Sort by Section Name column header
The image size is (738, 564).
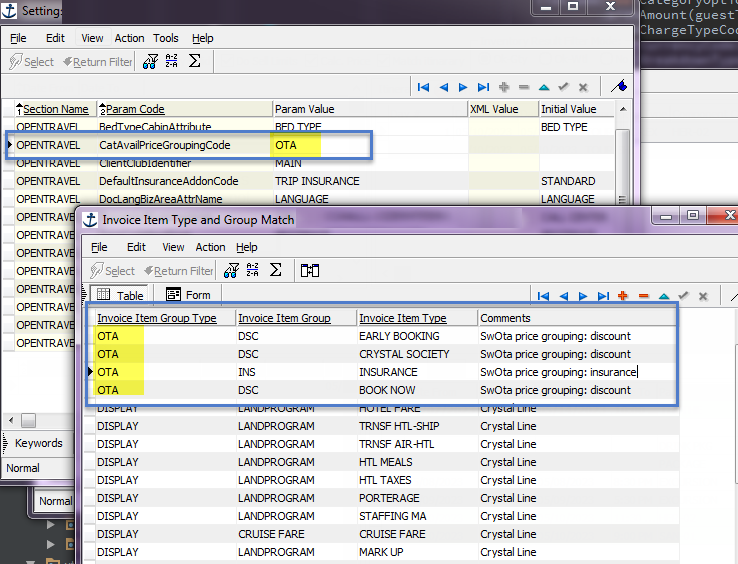[x=54, y=109]
